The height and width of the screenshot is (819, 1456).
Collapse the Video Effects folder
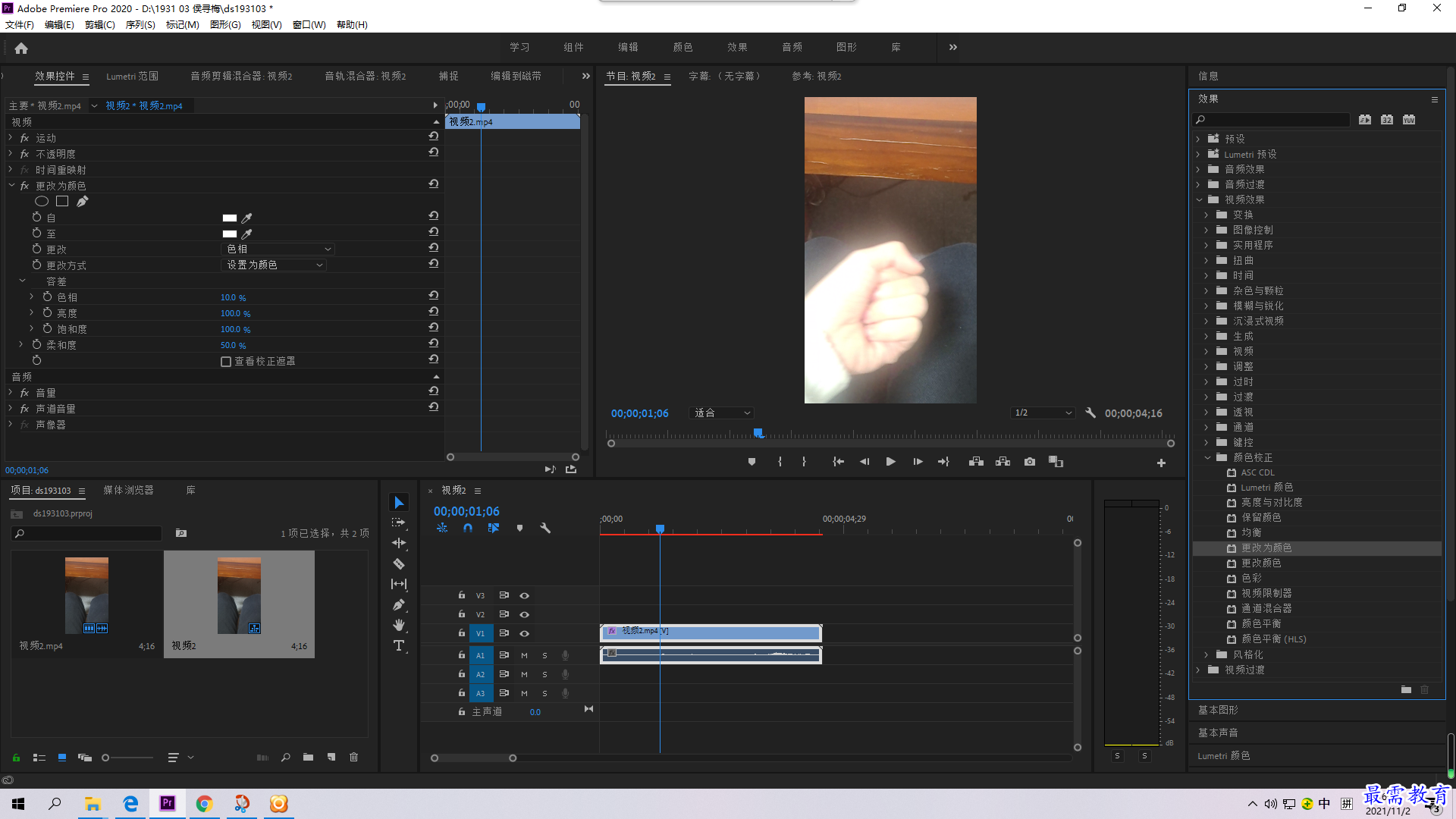[1200, 199]
